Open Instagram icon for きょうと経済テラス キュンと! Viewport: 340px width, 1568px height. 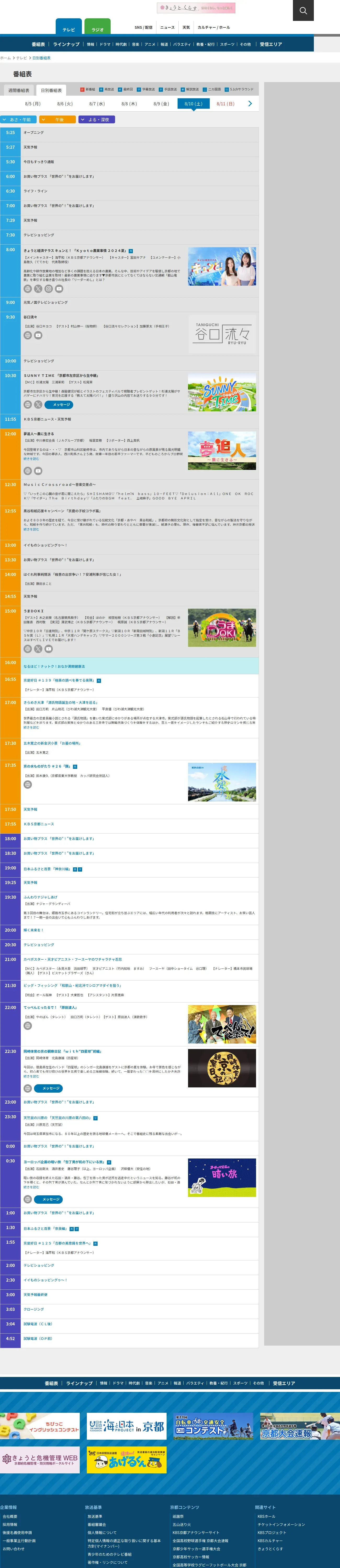(48, 289)
